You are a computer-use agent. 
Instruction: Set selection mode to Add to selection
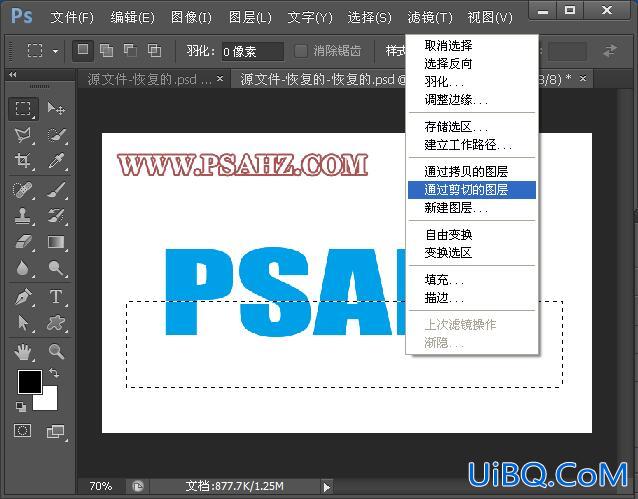tap(107, 50)
